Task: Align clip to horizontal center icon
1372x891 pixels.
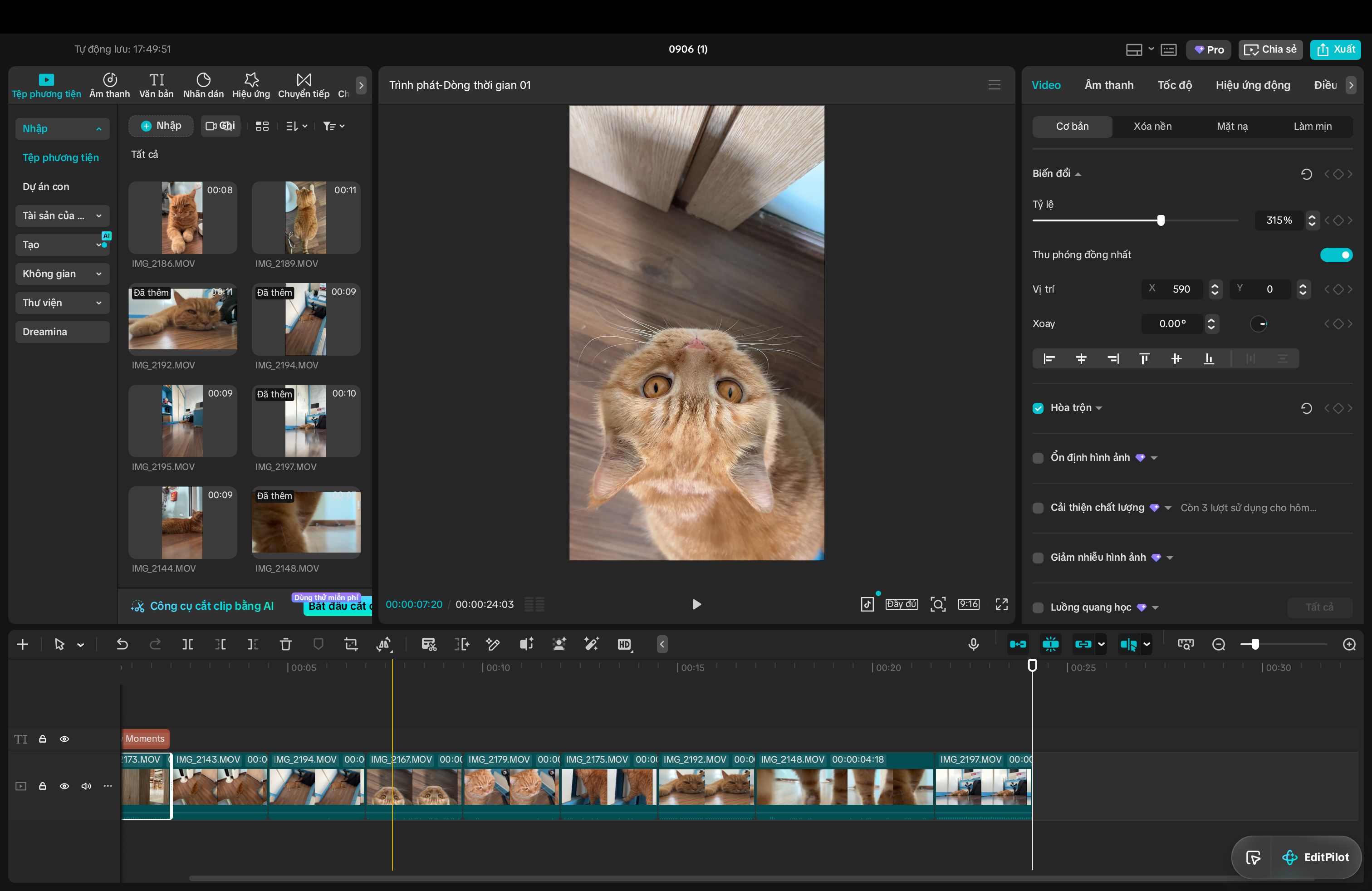Action: point(1081,358)
